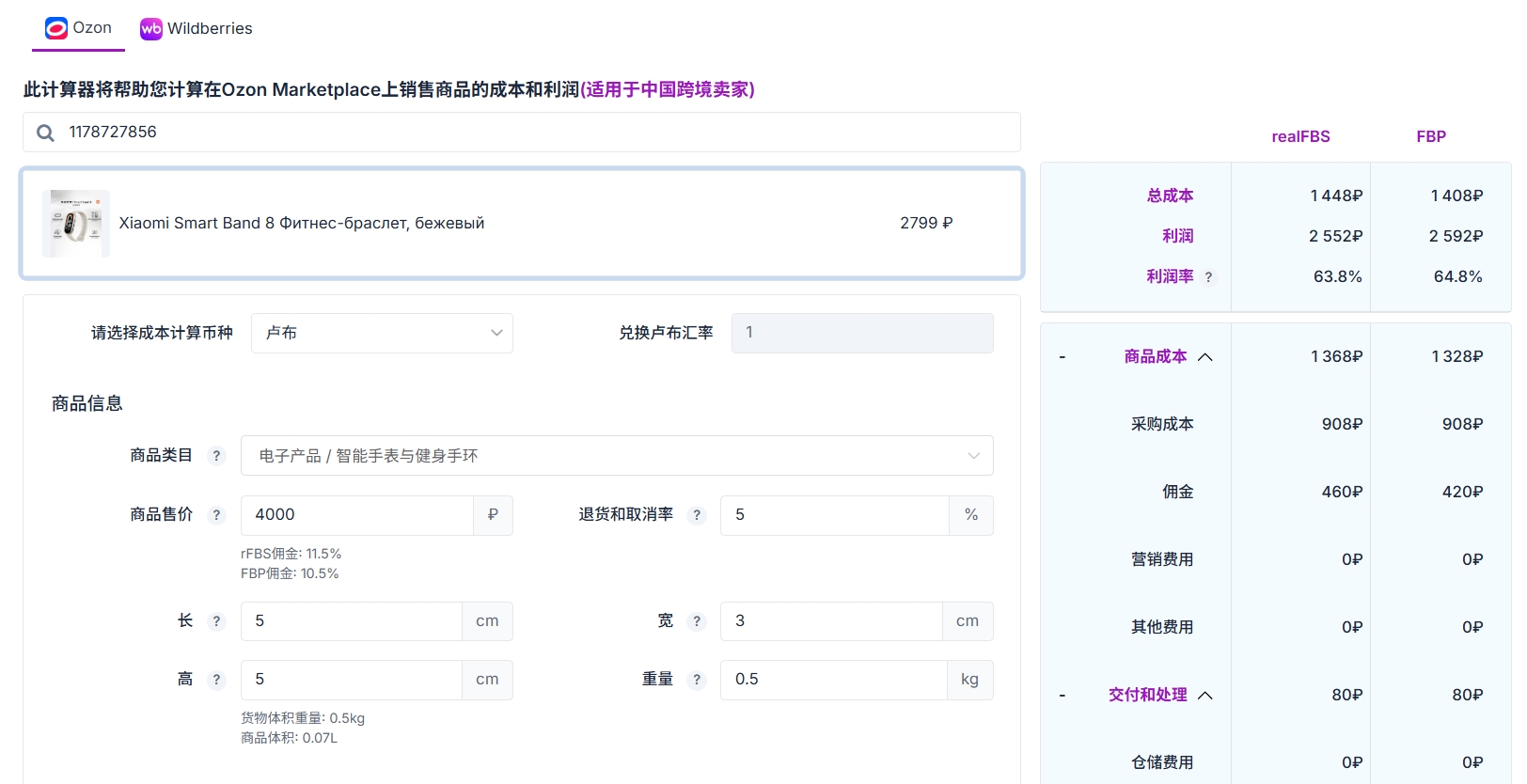Edit the 高 height field
Screen dimensions: 1527x784
coord(352,680)
